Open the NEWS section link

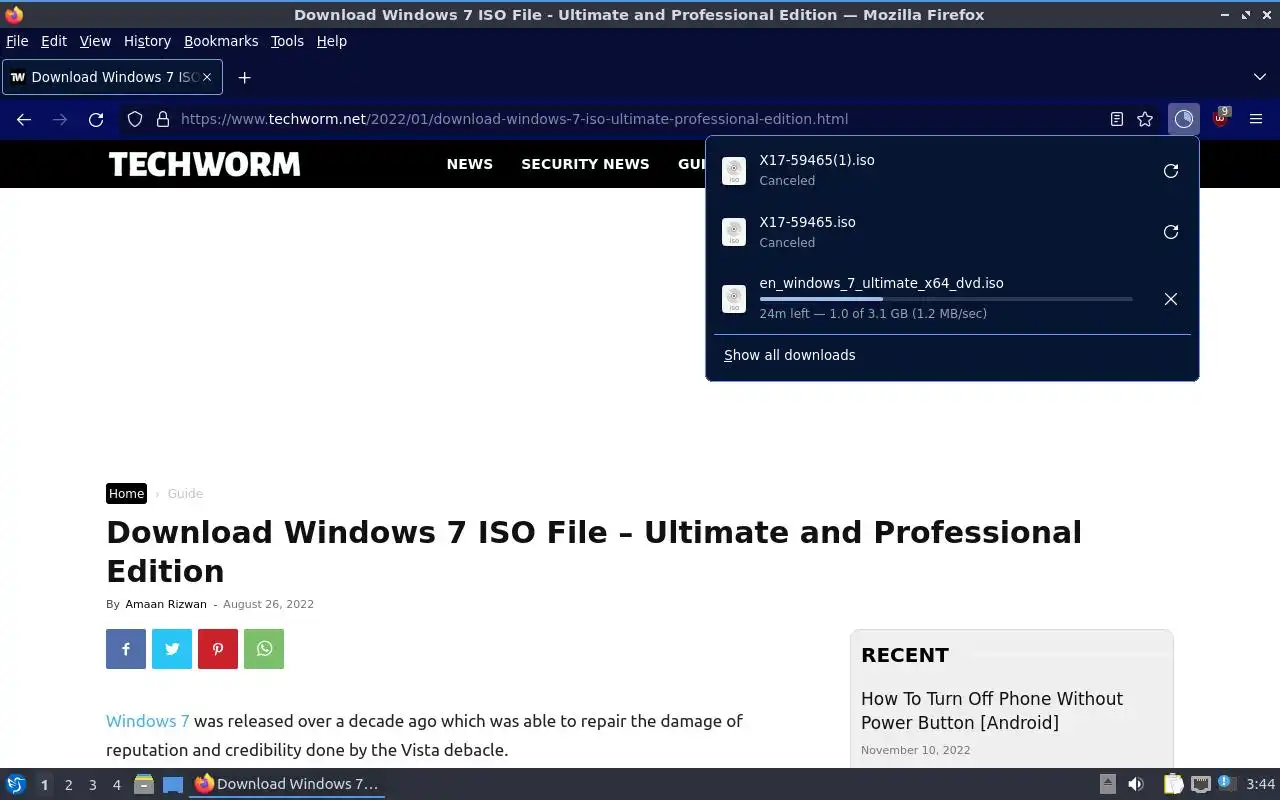[x=469, y=164]
